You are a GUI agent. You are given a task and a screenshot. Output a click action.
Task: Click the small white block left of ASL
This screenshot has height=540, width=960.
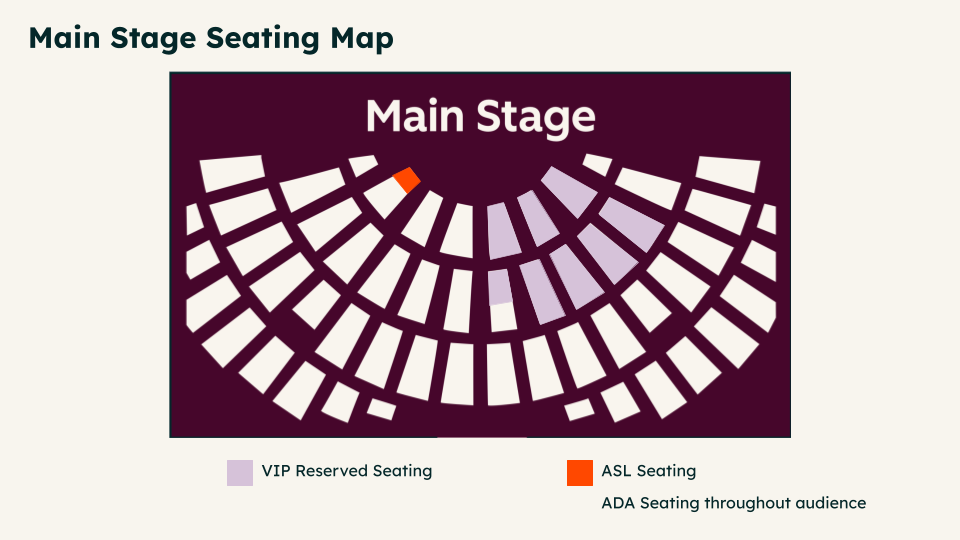363,165
